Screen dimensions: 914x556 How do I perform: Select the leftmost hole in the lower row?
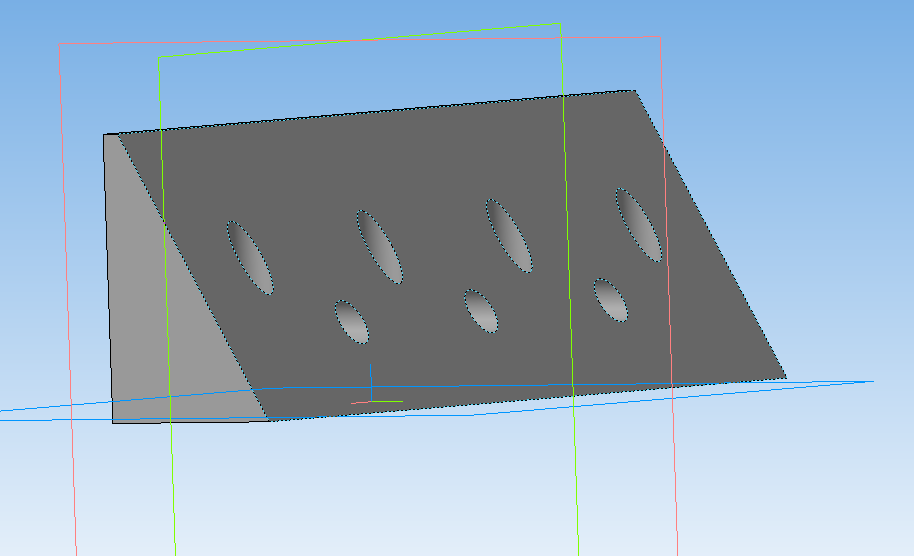[351, 321]
